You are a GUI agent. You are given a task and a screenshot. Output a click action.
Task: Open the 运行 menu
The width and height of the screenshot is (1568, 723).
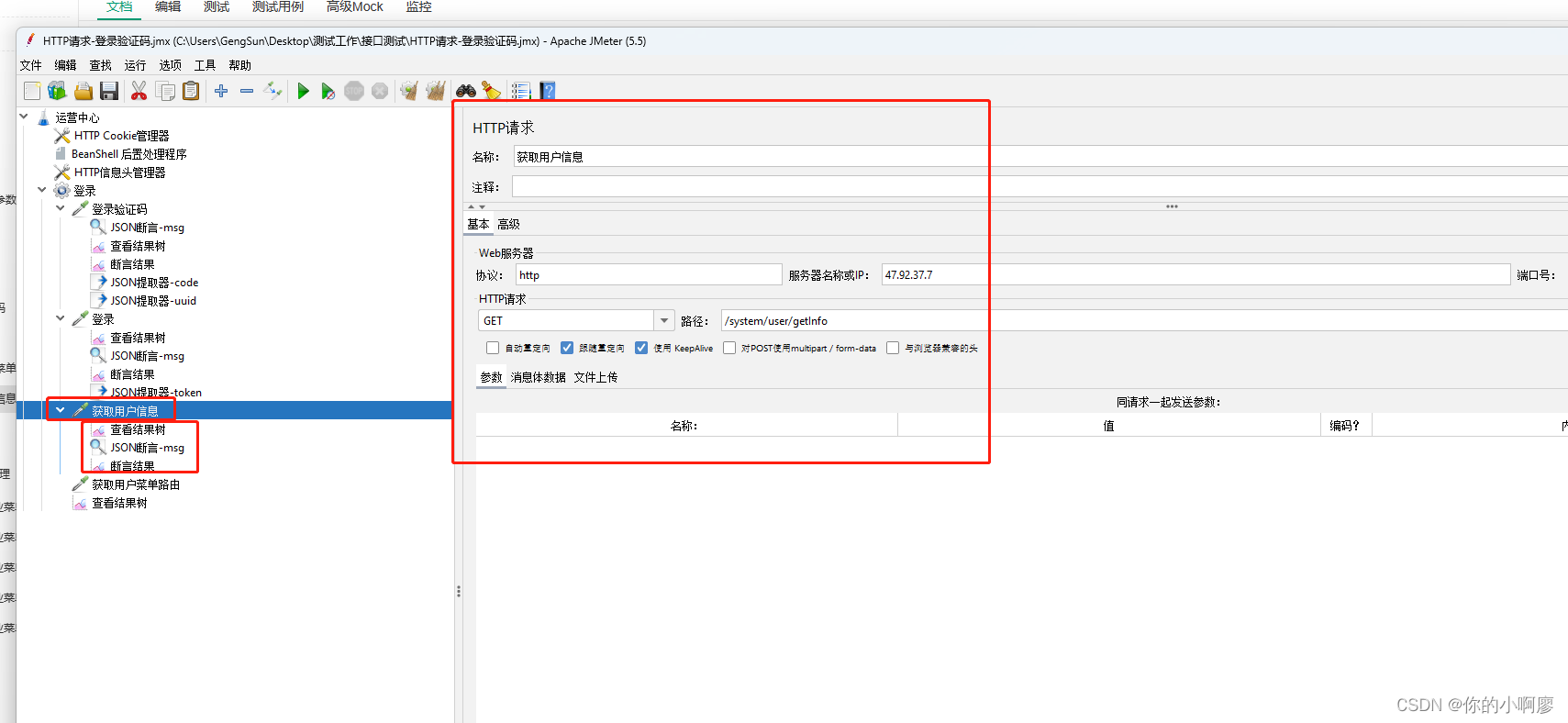(x=135, y=65)
